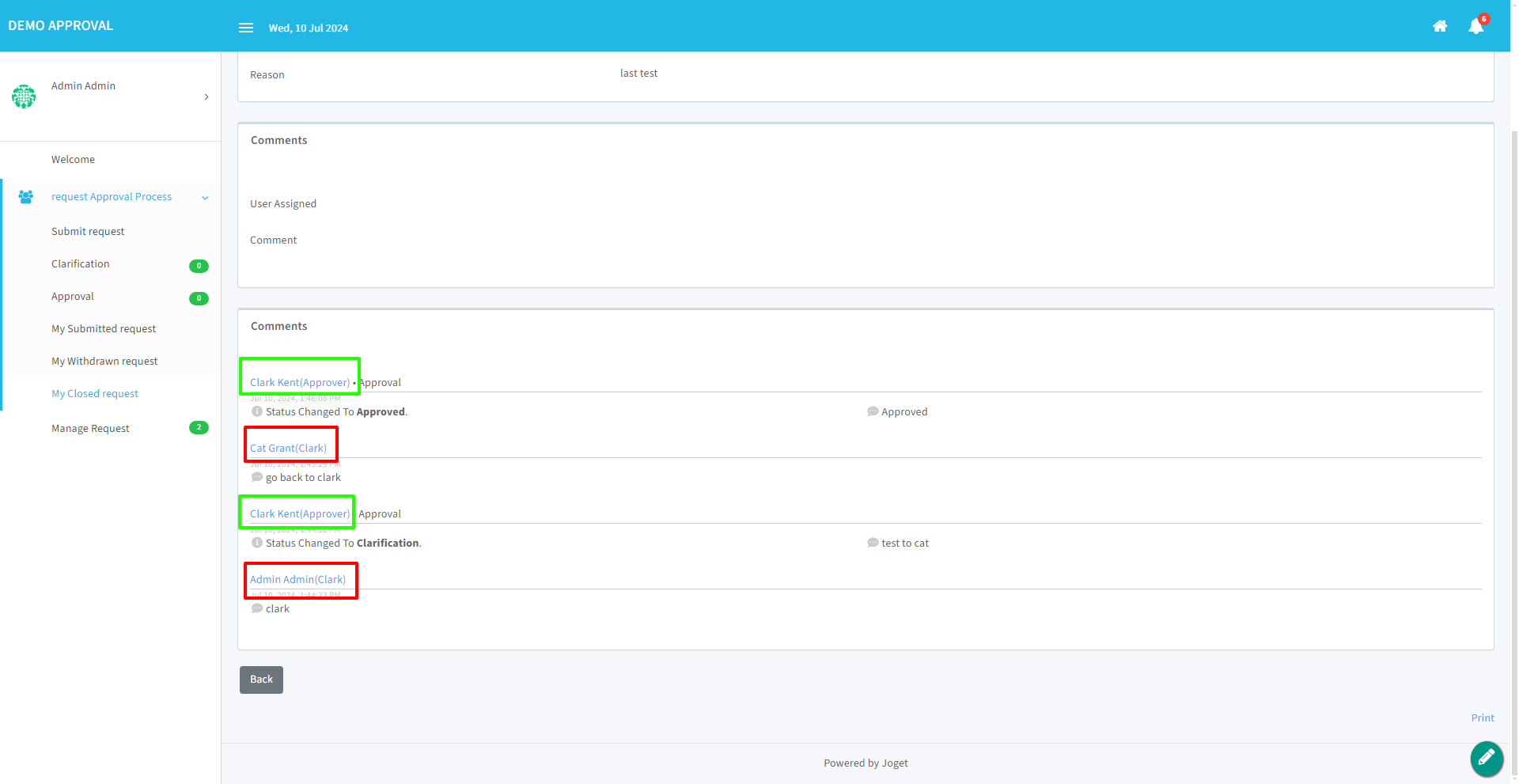The image size is (1519, 784).
Task: Open My Submitted request
Action: [104, 329]
